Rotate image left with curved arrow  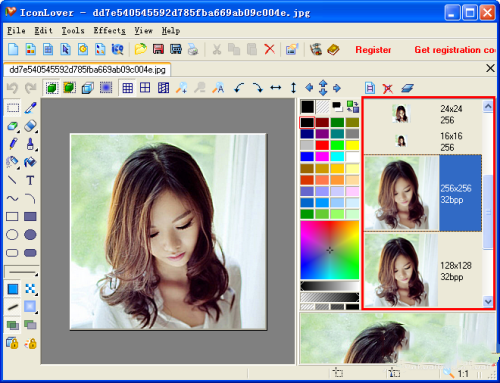[239, 88]
